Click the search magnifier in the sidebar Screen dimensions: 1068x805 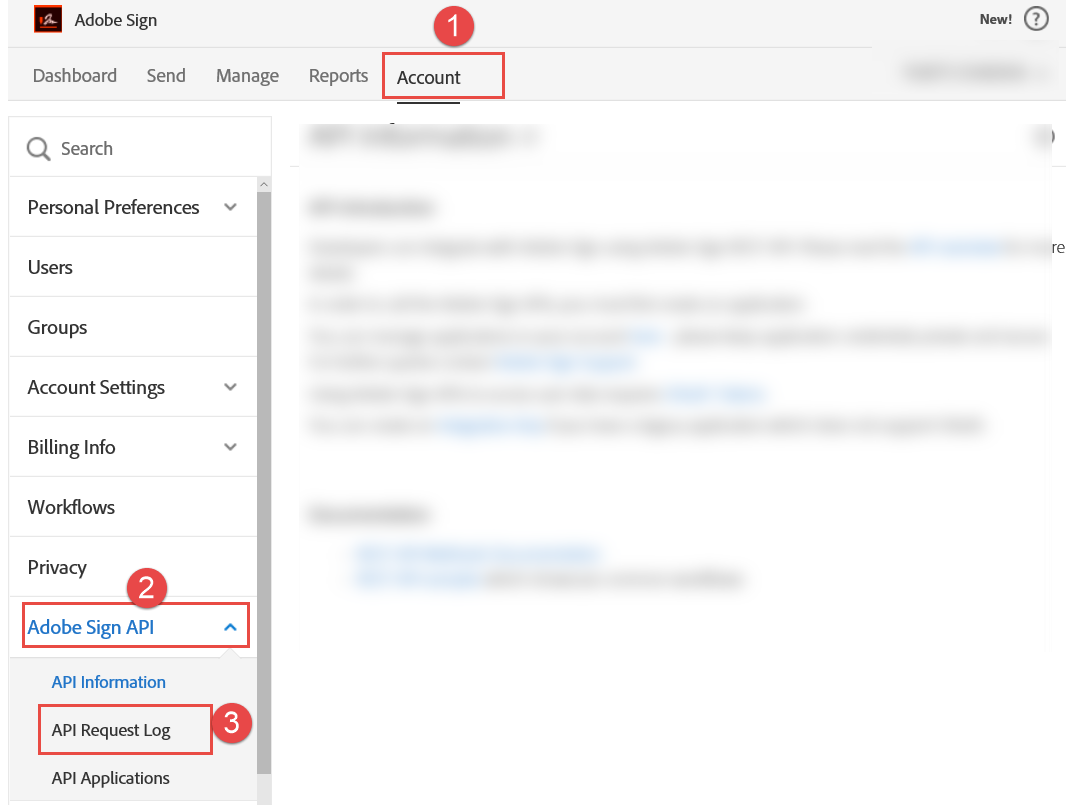(38, 147)
